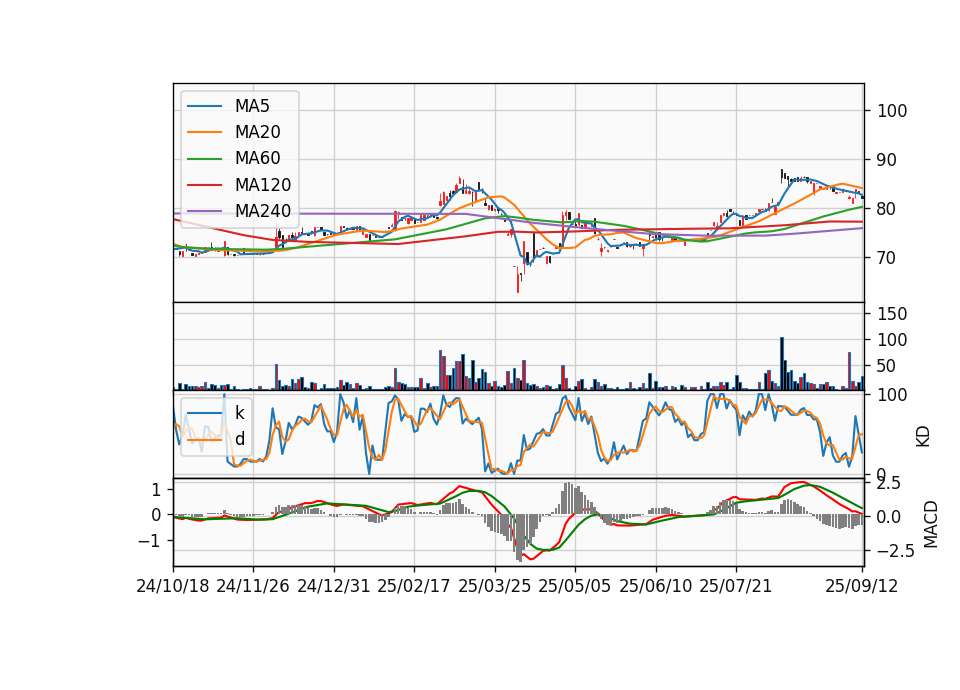Click the deepest MACD histogram trough

pyautogui.click(x=519, y=538)
